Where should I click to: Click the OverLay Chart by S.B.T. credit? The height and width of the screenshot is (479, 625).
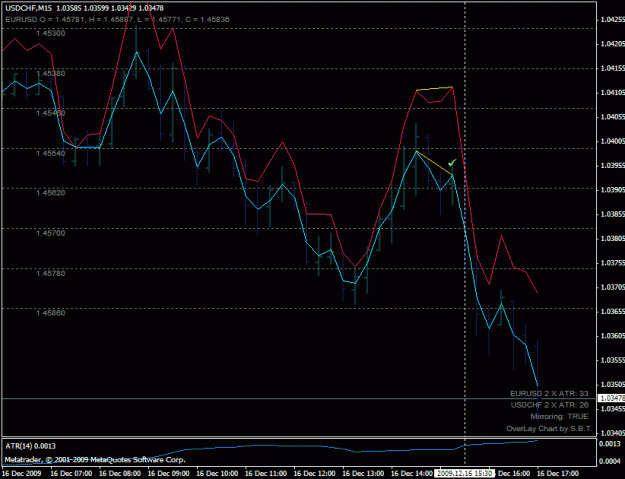pos(549,429)
